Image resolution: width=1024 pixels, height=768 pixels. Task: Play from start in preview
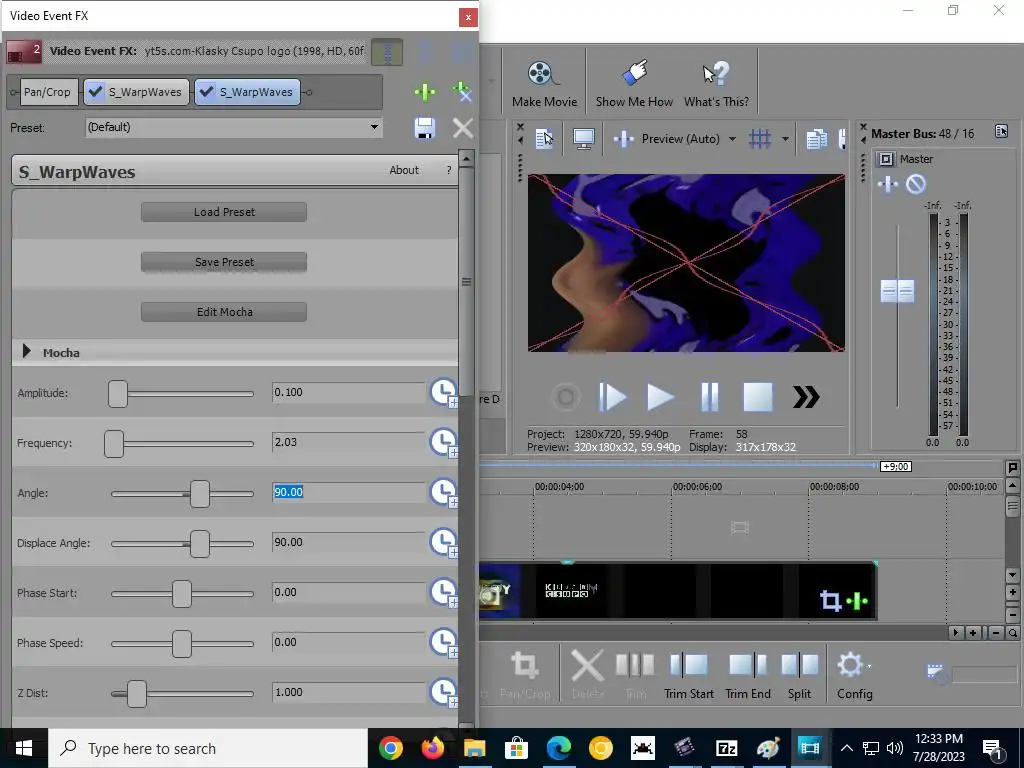click(612, 397)
